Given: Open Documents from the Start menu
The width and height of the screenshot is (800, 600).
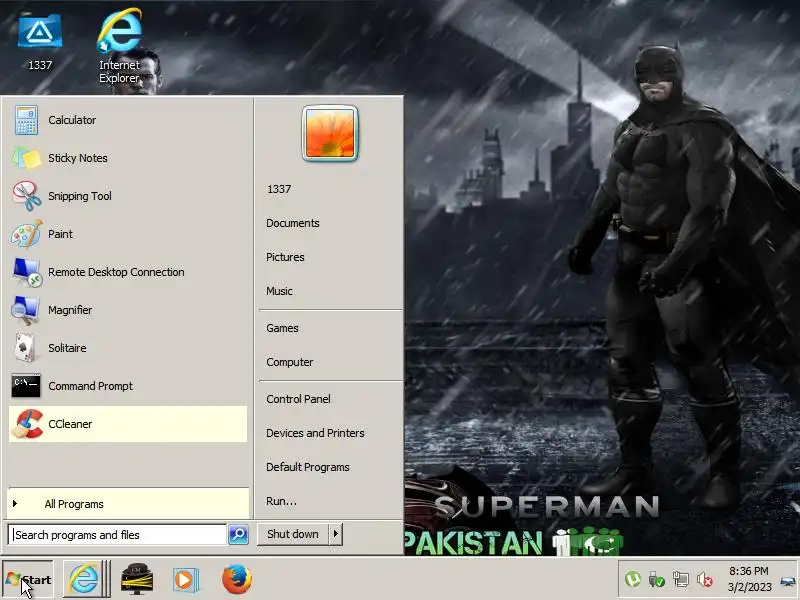Looking at the screenshot, I should 293,223.
